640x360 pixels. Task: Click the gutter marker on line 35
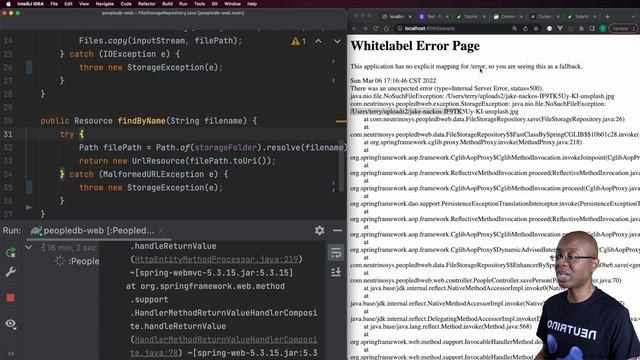(x=29, y=188)
